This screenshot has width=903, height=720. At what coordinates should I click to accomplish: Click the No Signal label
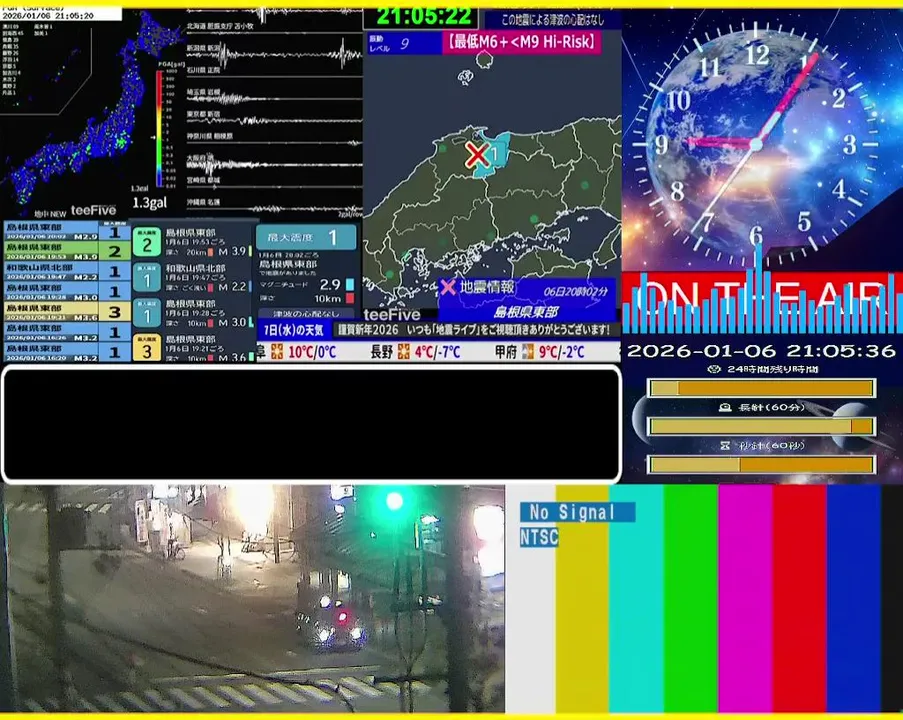tap(577, 512)
